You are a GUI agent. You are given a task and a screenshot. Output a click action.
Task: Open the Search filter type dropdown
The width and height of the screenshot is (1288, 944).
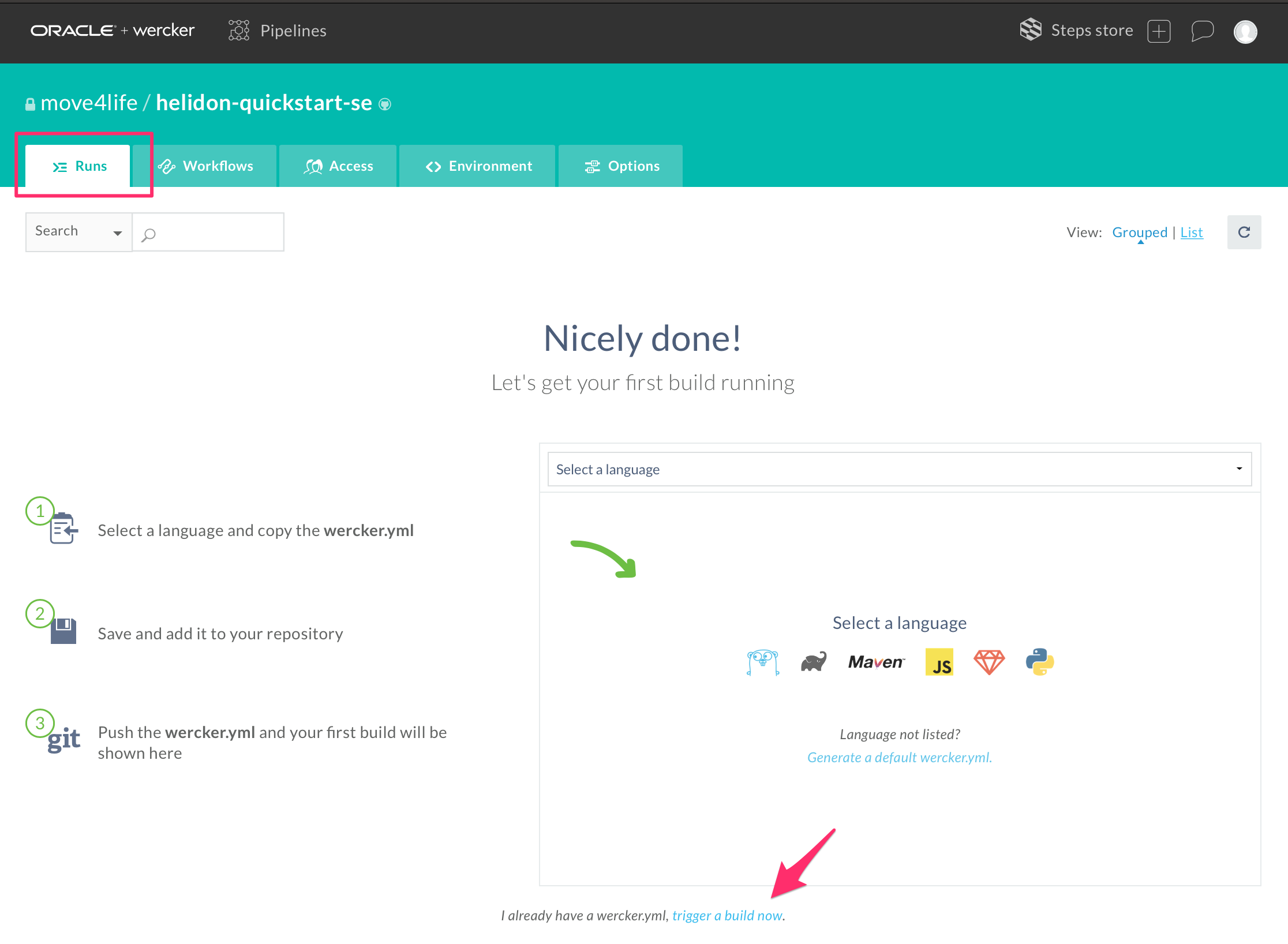tap(78, 231)
